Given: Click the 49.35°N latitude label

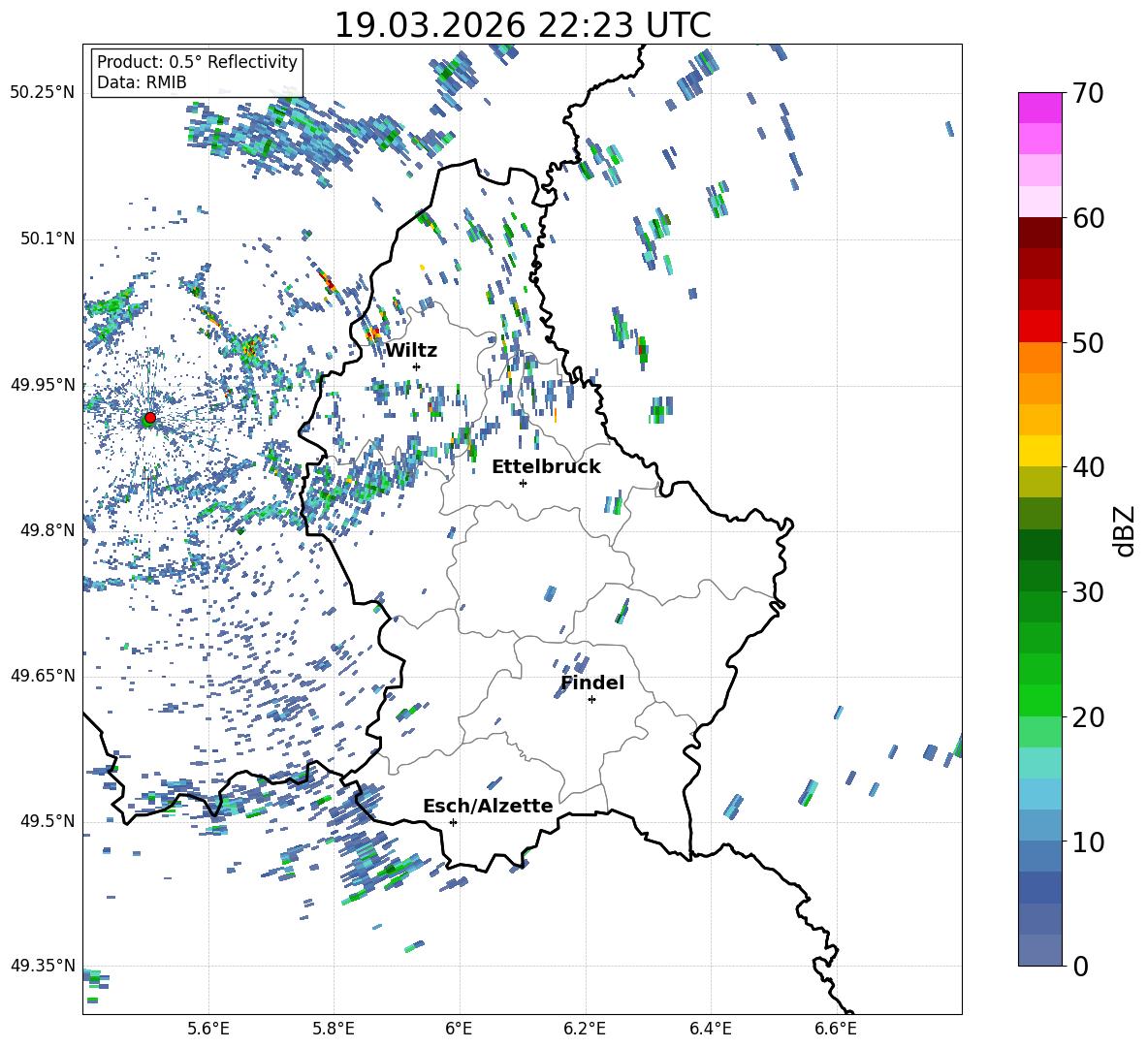Looking at the screenshot, I should click(43, 966).
